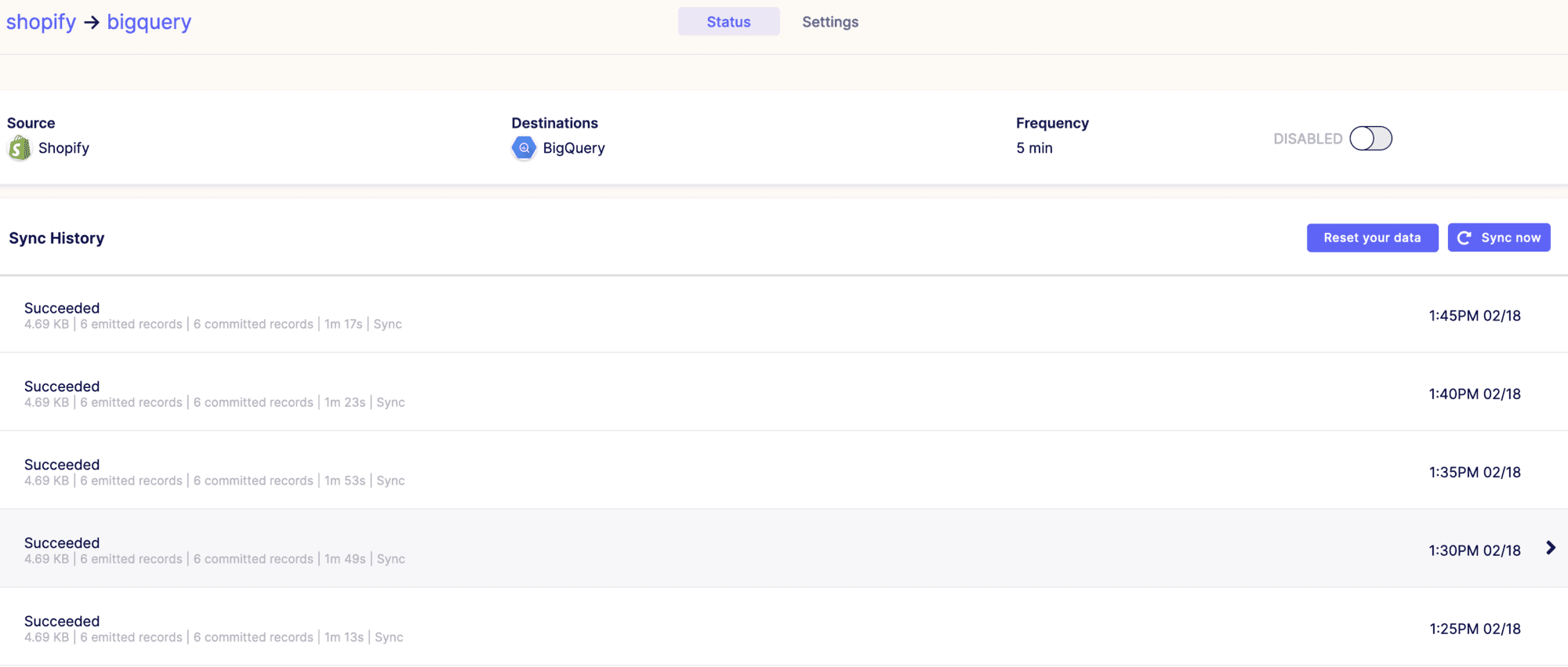Click the 1m 23s sync details line

(214, 403)
